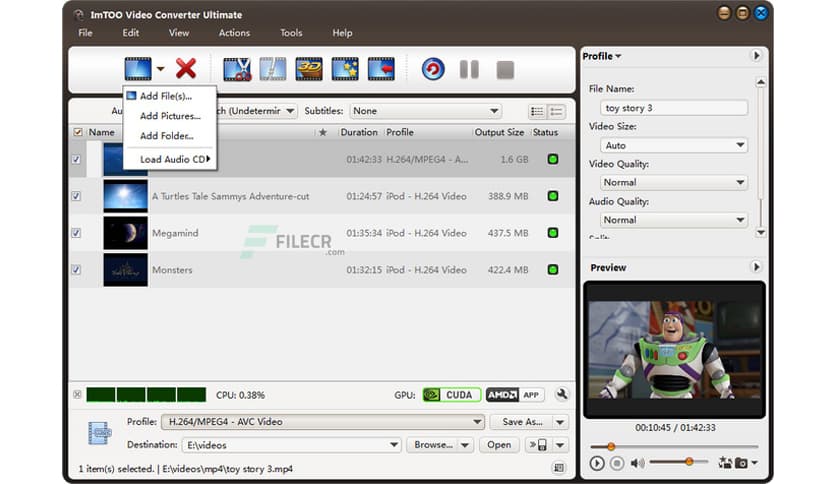Open the Edit menu
Viewport: 836px width, 484px height.
(x=131, y=33)
